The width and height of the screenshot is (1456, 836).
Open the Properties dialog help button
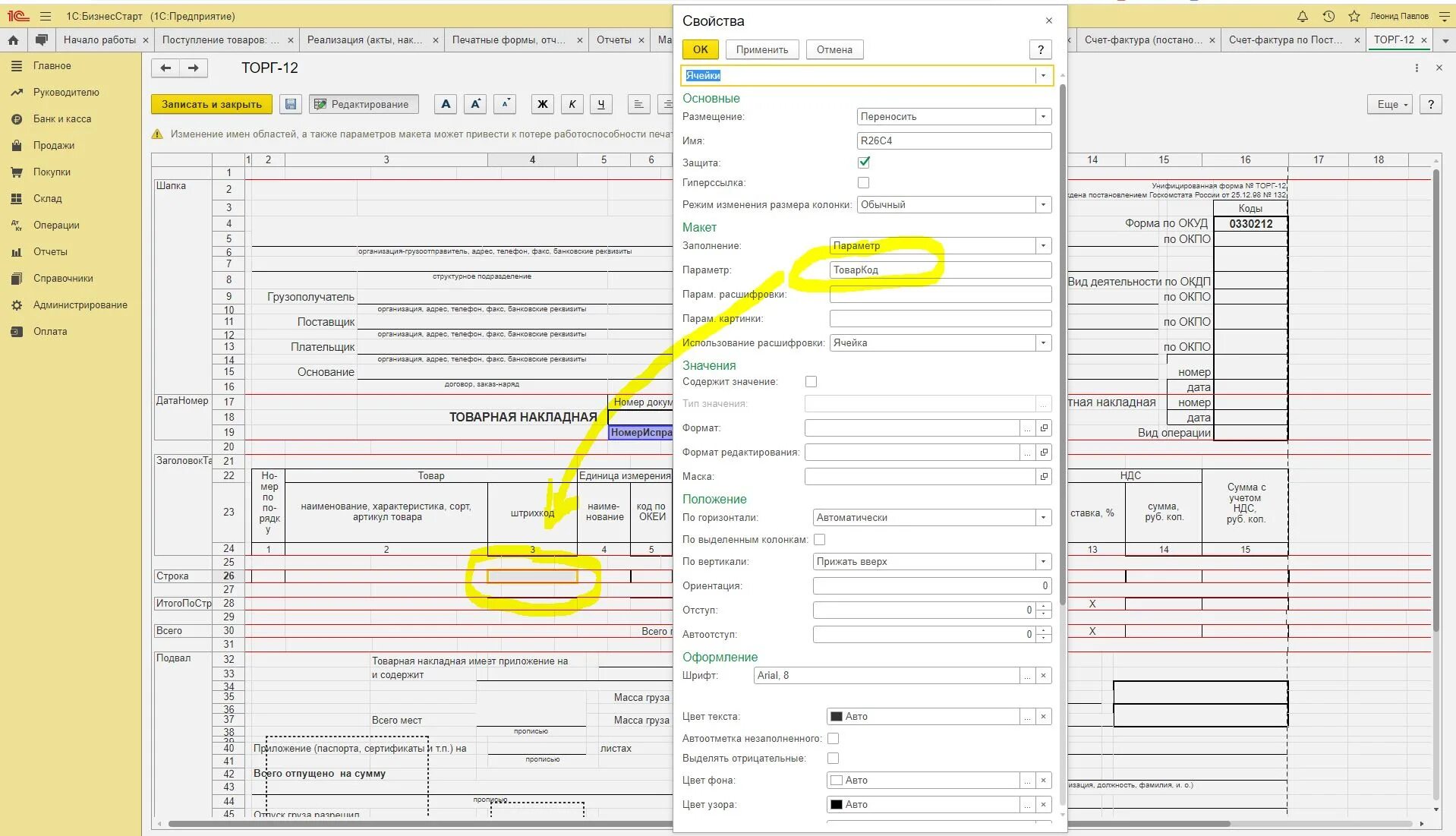(1040, 50)
